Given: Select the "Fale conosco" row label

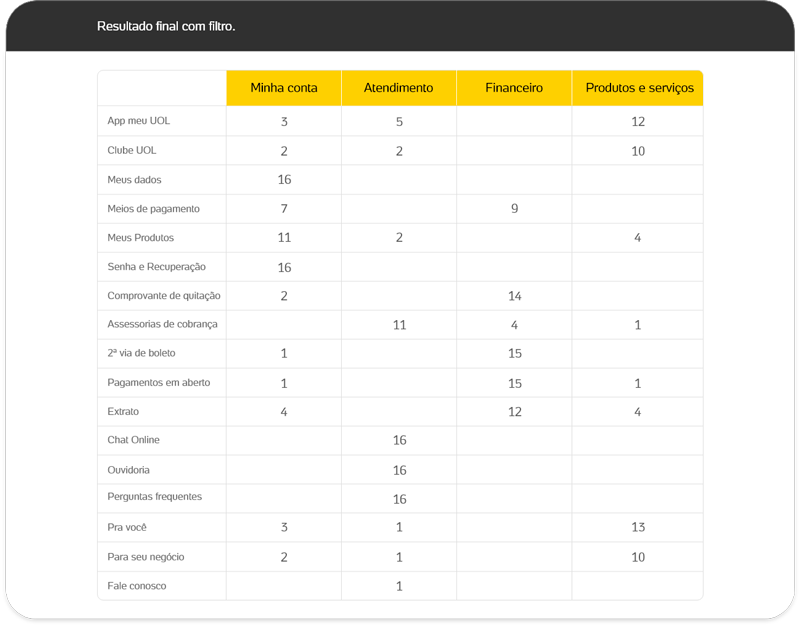Looking at the screenshot, I should click(x=137, y=585).
